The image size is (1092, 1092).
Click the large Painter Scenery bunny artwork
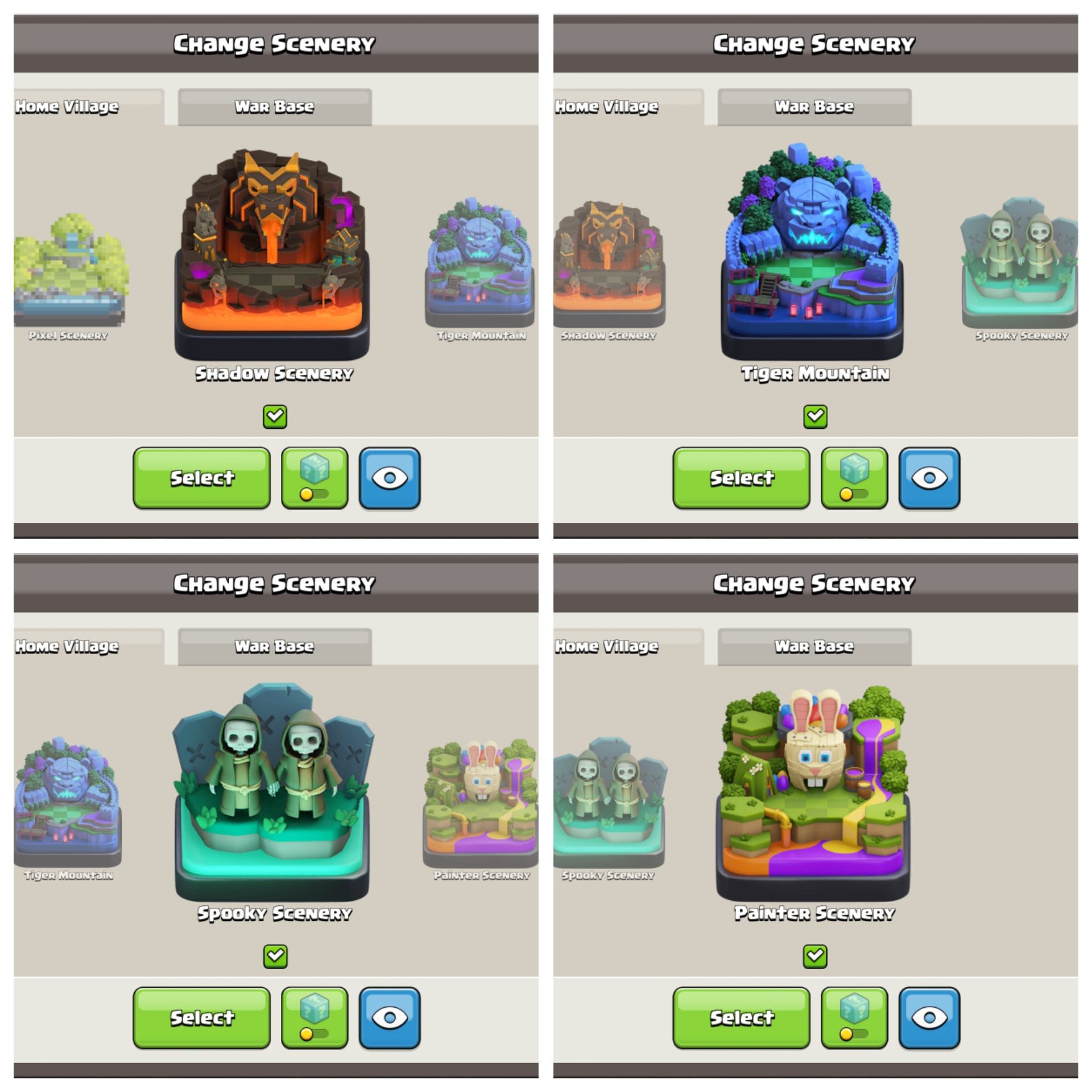(813, 793)
